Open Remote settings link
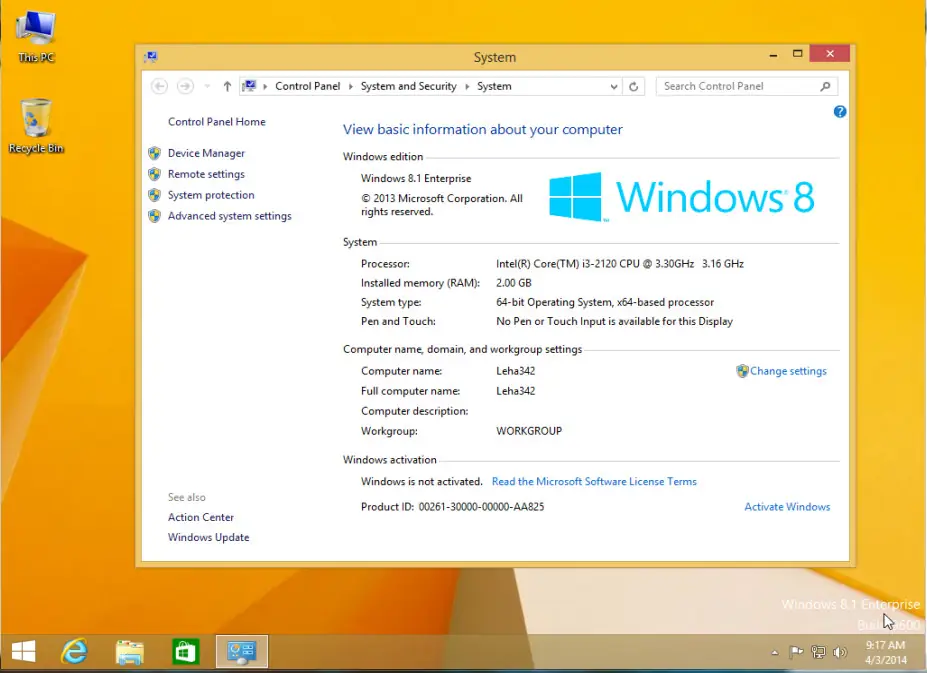The width and height of the screenshot is (927, 673). click(206, 174)
